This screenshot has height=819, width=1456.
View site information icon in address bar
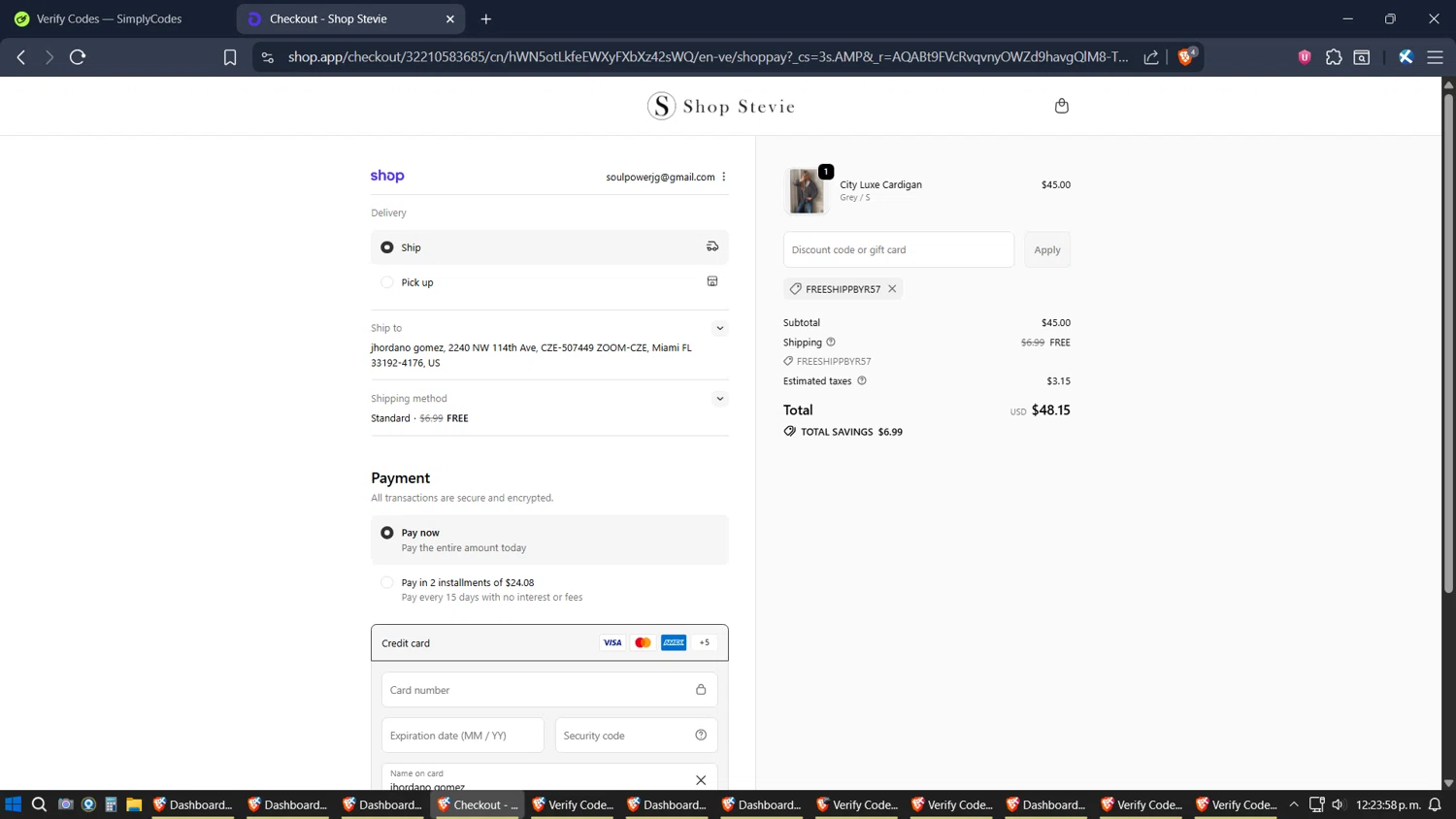click(268, 57)
